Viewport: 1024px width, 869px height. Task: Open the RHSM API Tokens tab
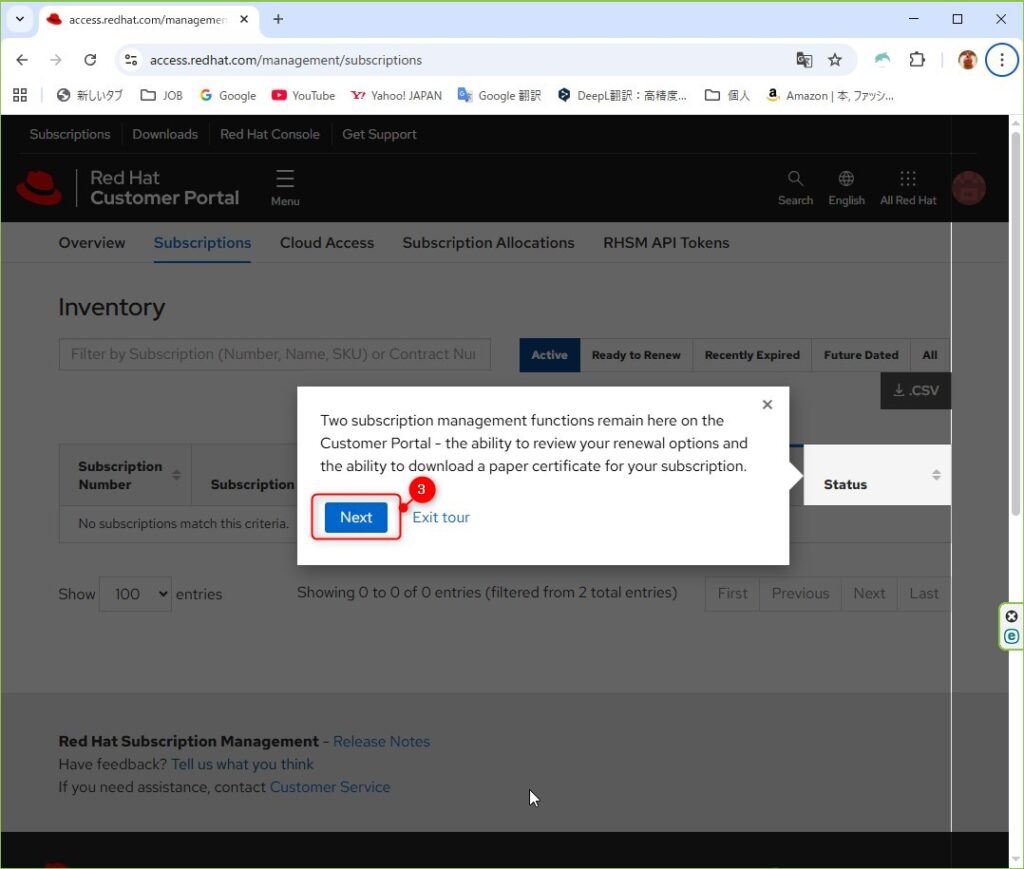pyautogui.click(x=666, y=242)
